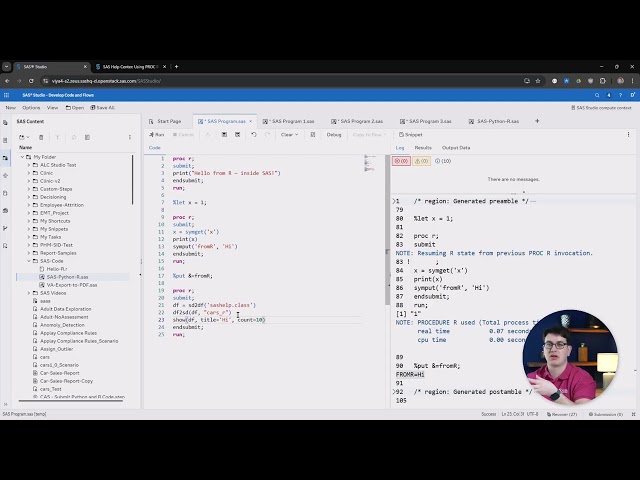Image resolution: width=640 pixels, height=480 pixels.
Task: Expand the ALC Studio Test folder
Action: (29, 165)
